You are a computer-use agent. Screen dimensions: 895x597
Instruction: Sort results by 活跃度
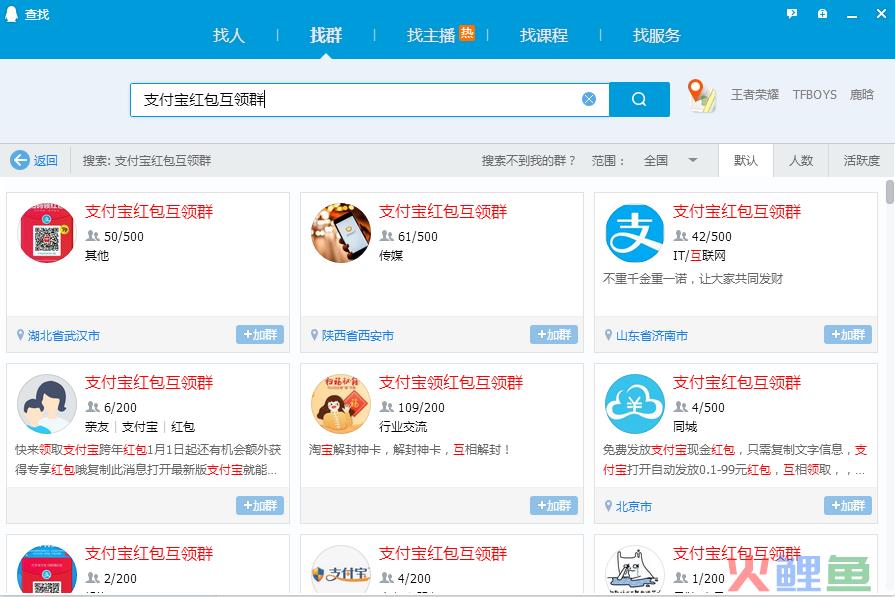(x=861, y=160)
